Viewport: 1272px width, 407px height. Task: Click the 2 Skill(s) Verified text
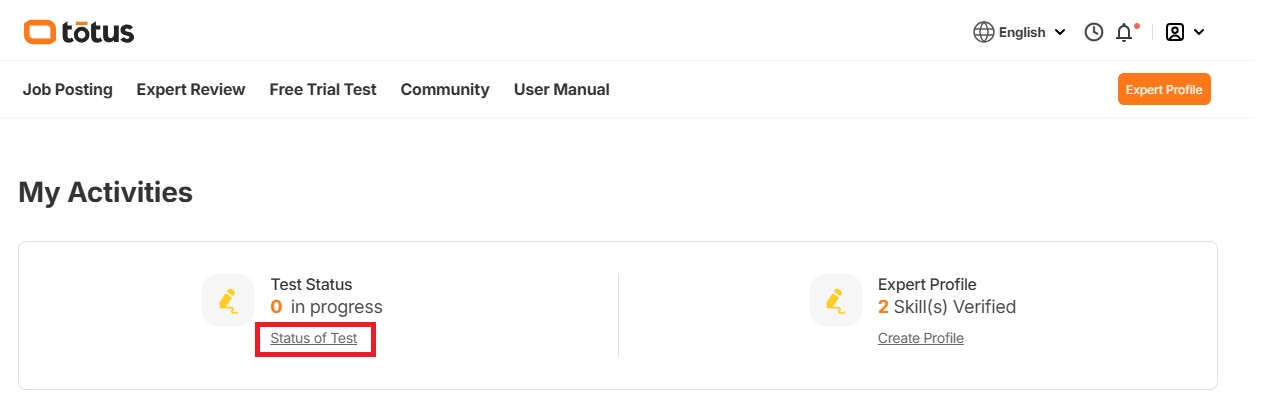point(947,307)
